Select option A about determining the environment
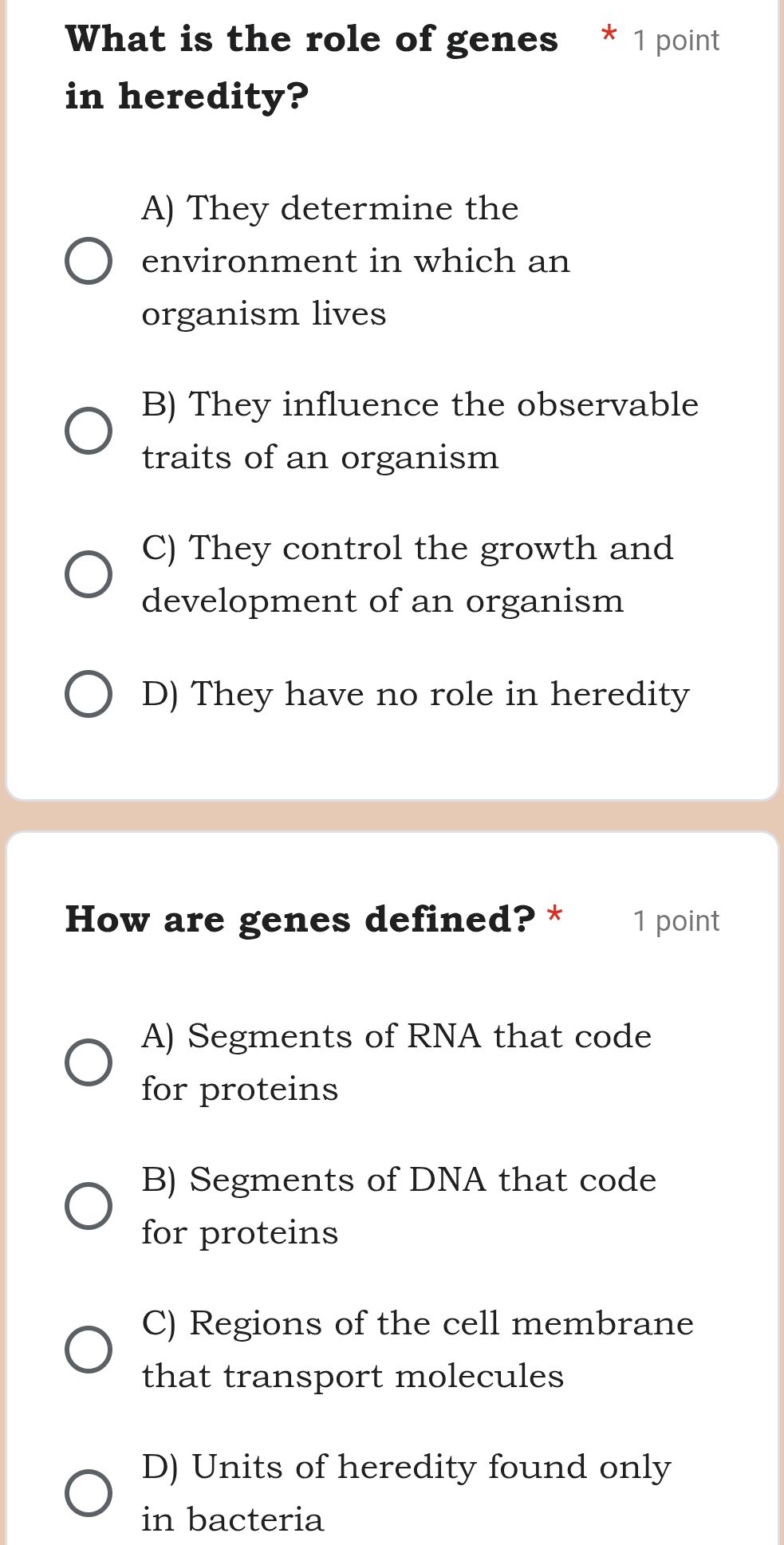The width and height of the screenshot is (784, 1545). click(88, 261)
